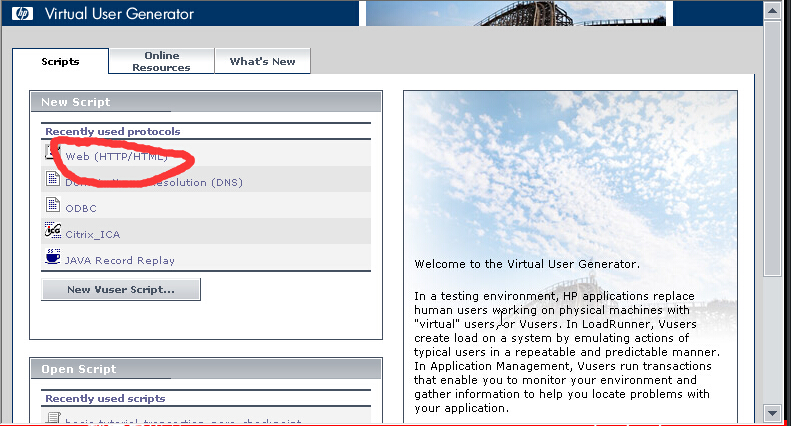Choose the ODBC protocol link
The height and width of the screenshot is (426, 791).
click(x=81, y=208)
